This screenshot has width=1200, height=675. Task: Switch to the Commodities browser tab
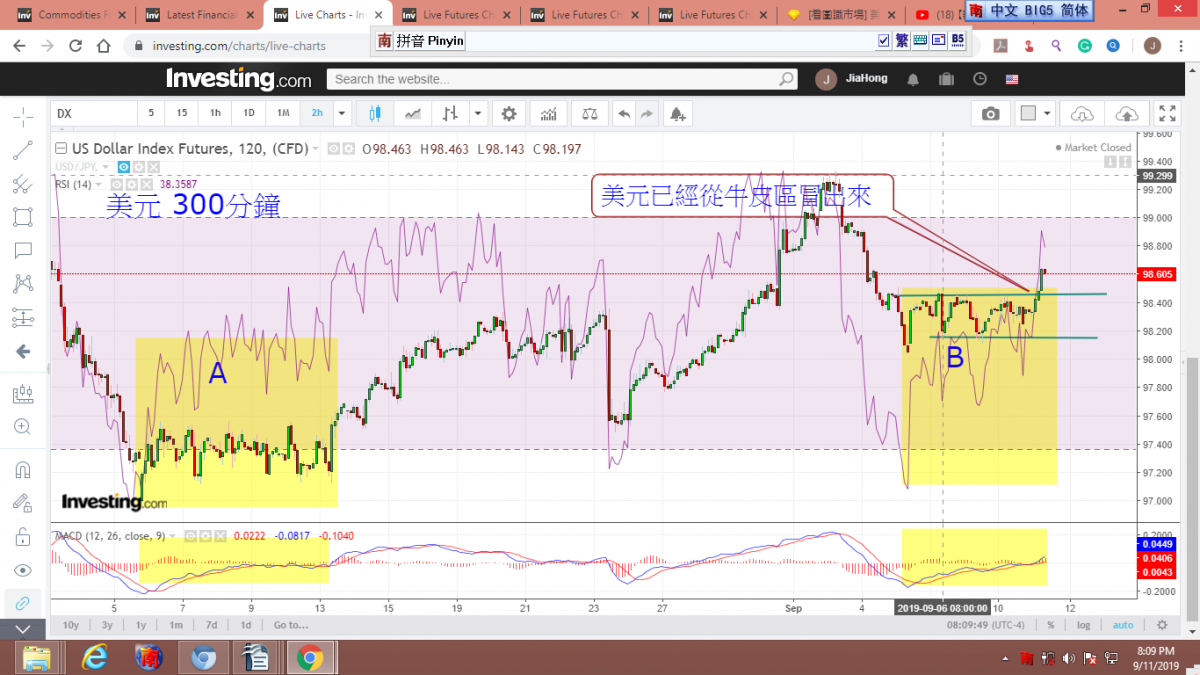point(70,15)
